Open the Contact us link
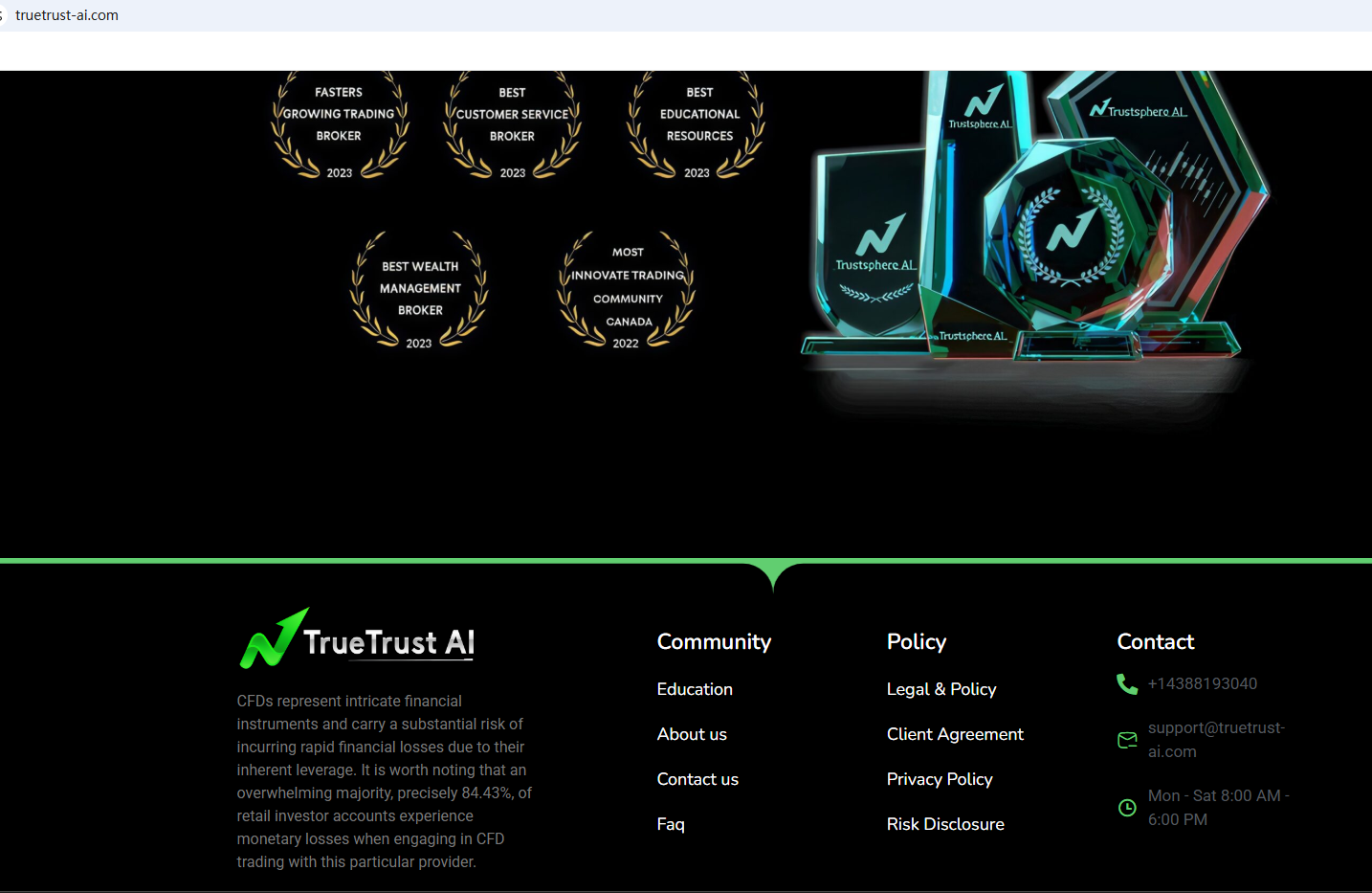Viewport: 1372px width, 893px height. coord(697,779)
